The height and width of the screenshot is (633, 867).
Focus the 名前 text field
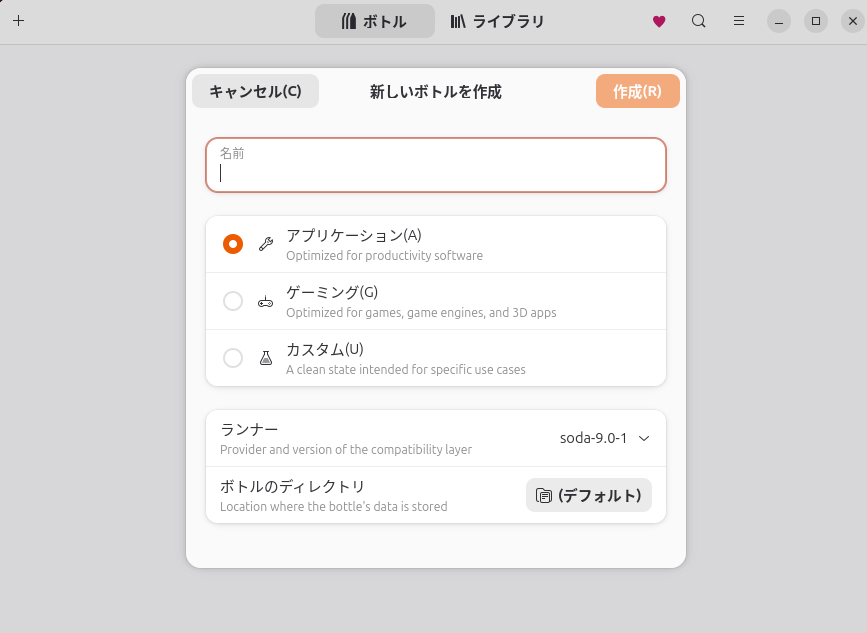[x=436, y=165]
